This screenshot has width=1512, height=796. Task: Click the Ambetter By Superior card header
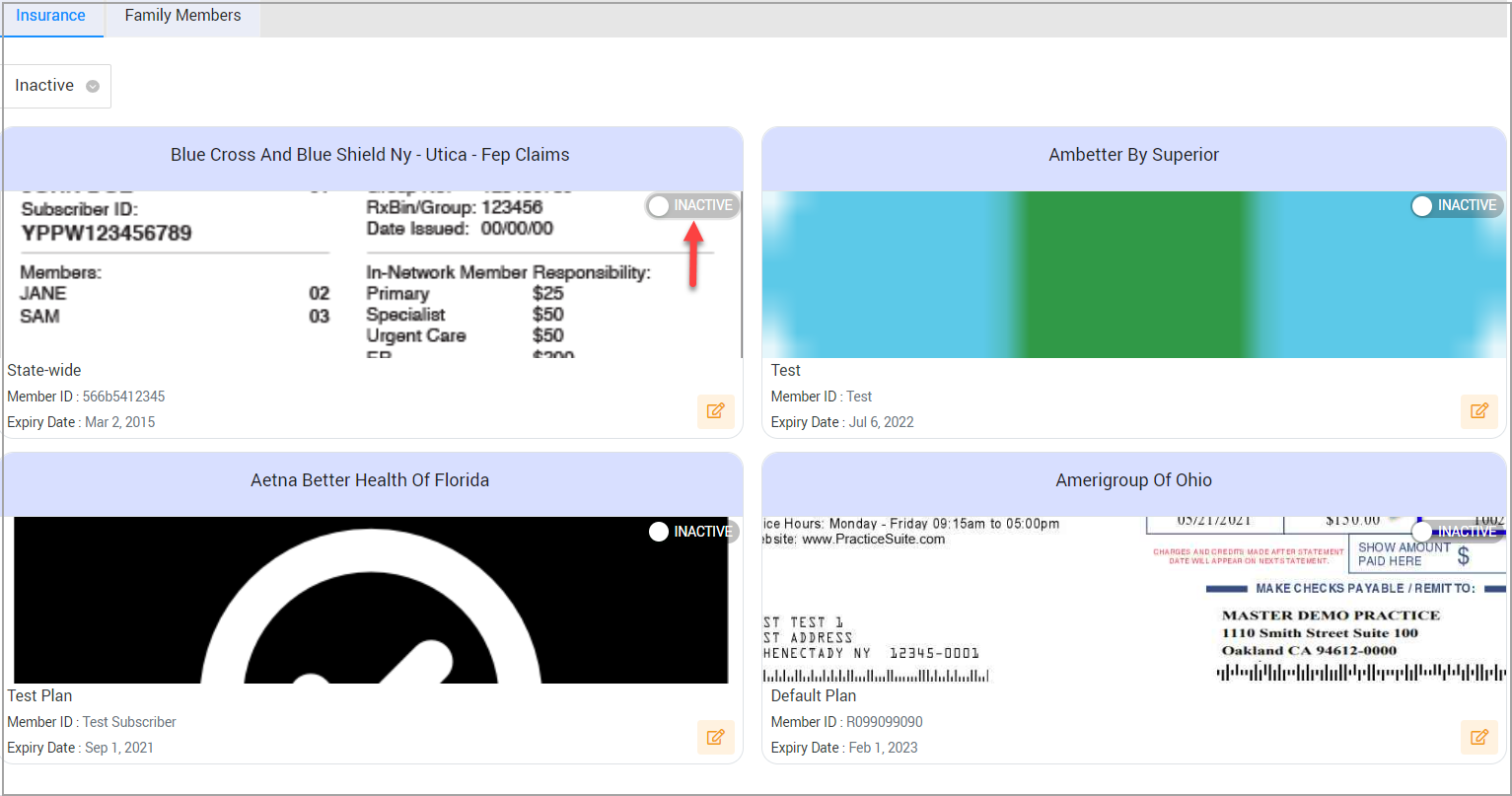(1133, 155)
